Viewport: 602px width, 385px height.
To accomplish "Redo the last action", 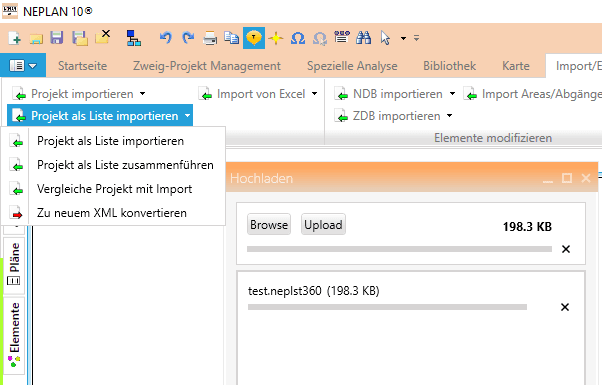I will [x=188, y=38].
